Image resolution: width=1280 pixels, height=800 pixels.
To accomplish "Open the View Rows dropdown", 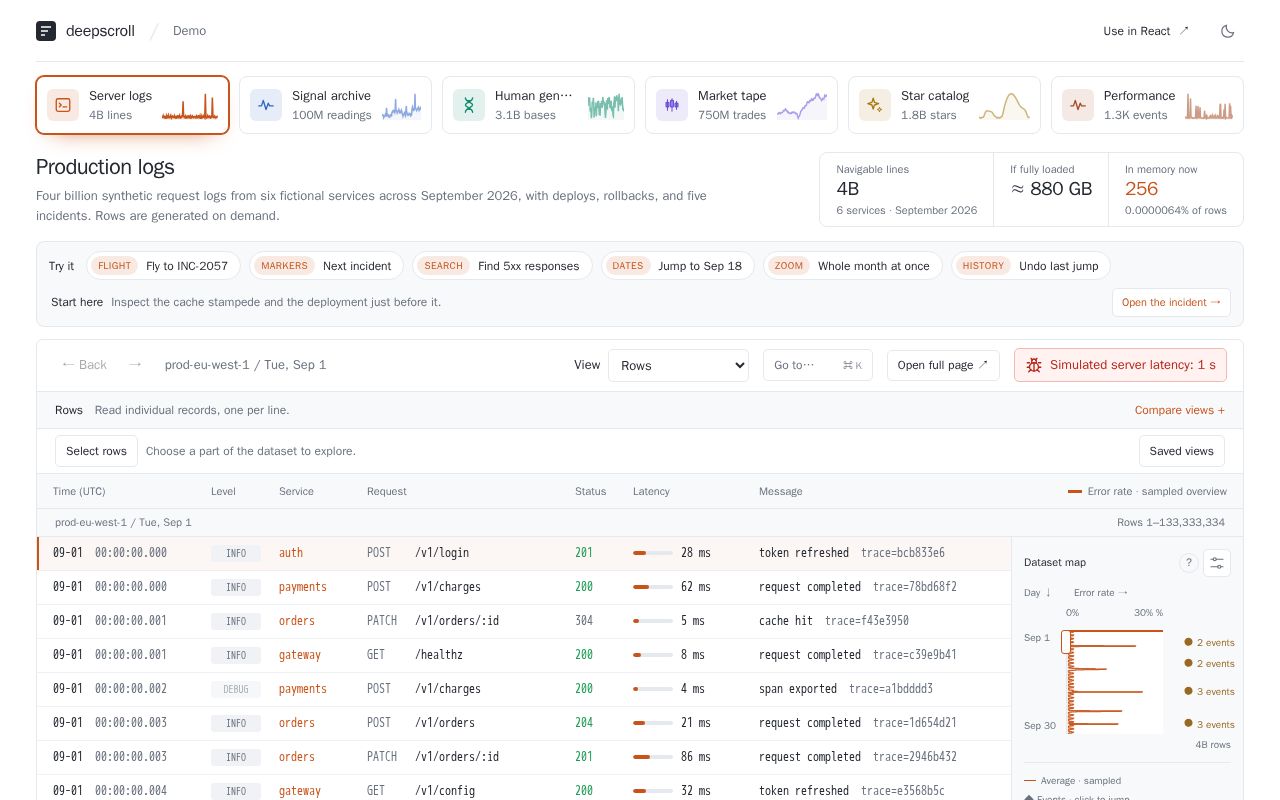I will (x=678, y=365).
